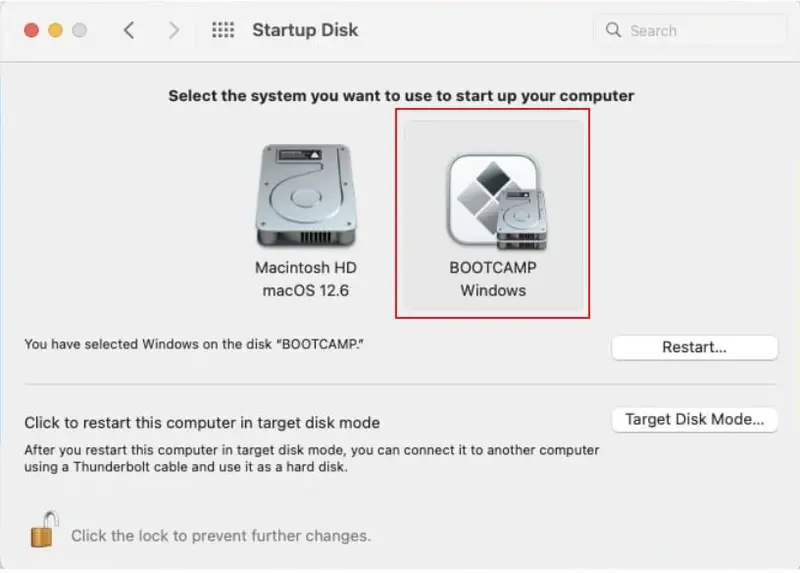This screenshot has width=800, height=573.
Task: Go back using the left chevron
Action: pyautogui.click(x=129, y=30)
